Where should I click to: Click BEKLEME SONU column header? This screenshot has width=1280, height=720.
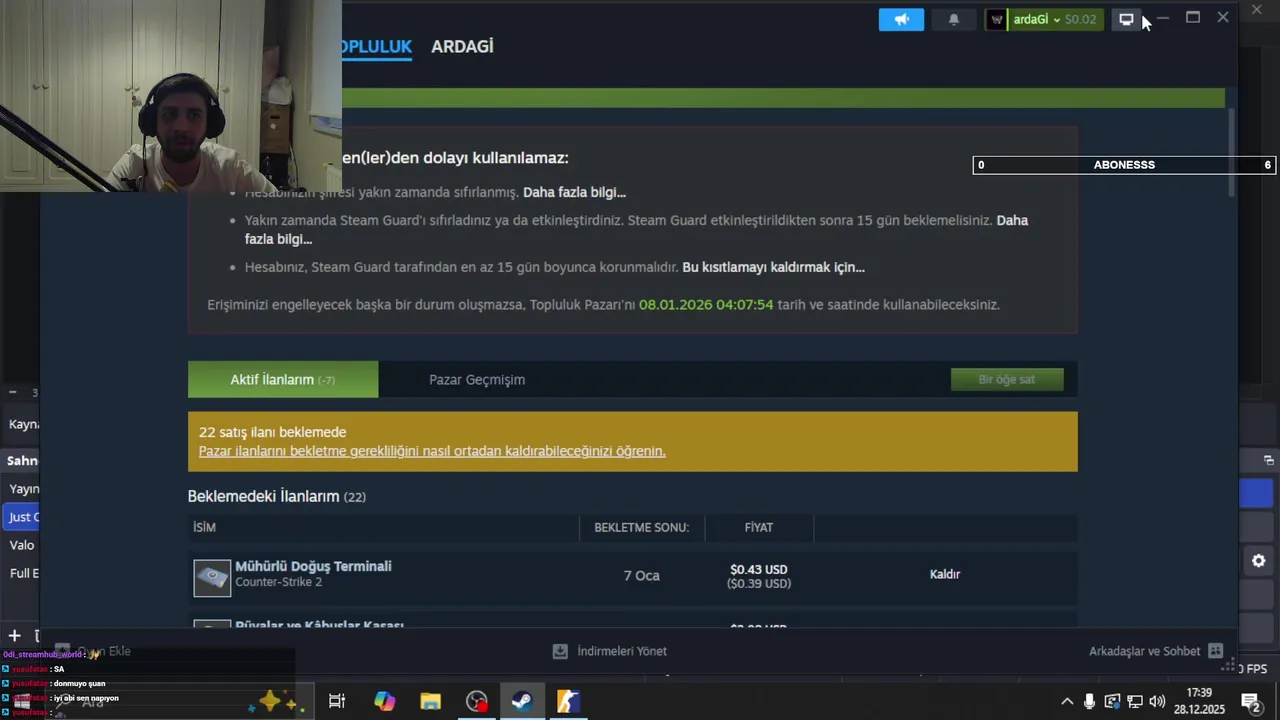(641, 527)
